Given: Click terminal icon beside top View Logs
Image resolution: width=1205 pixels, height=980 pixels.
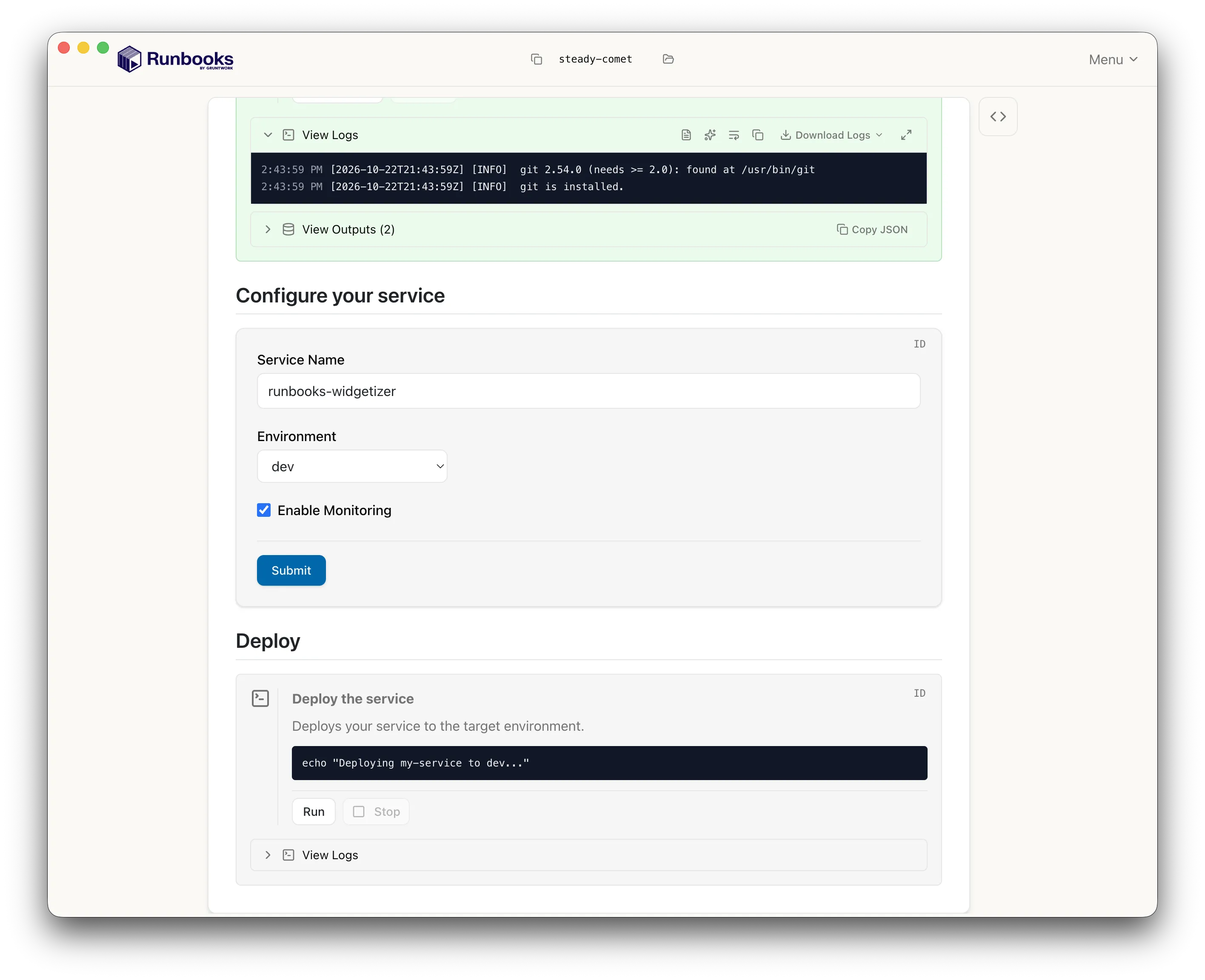Looking at the screenshot, I should 288,135.
